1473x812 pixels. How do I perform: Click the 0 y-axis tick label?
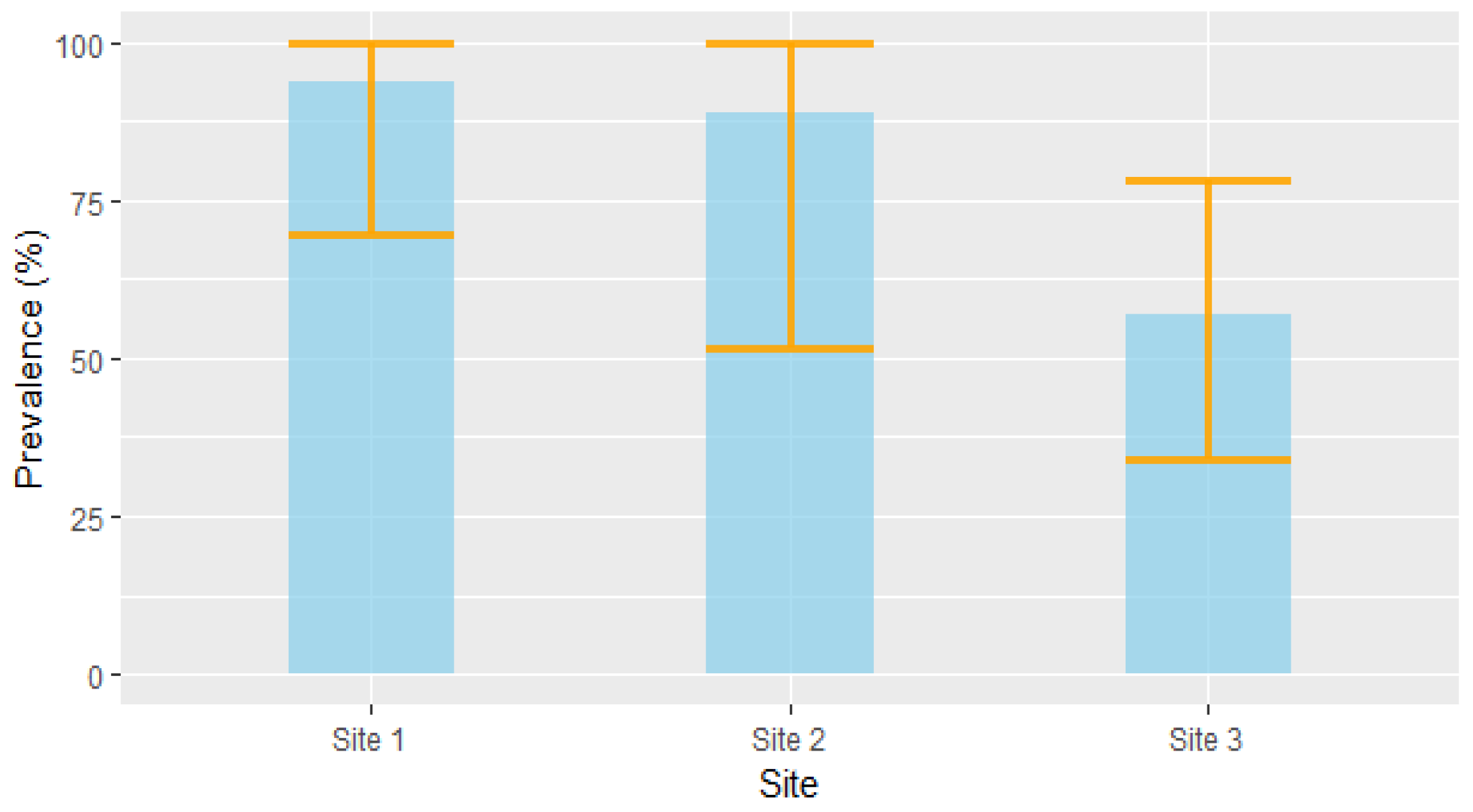(95, 677)
